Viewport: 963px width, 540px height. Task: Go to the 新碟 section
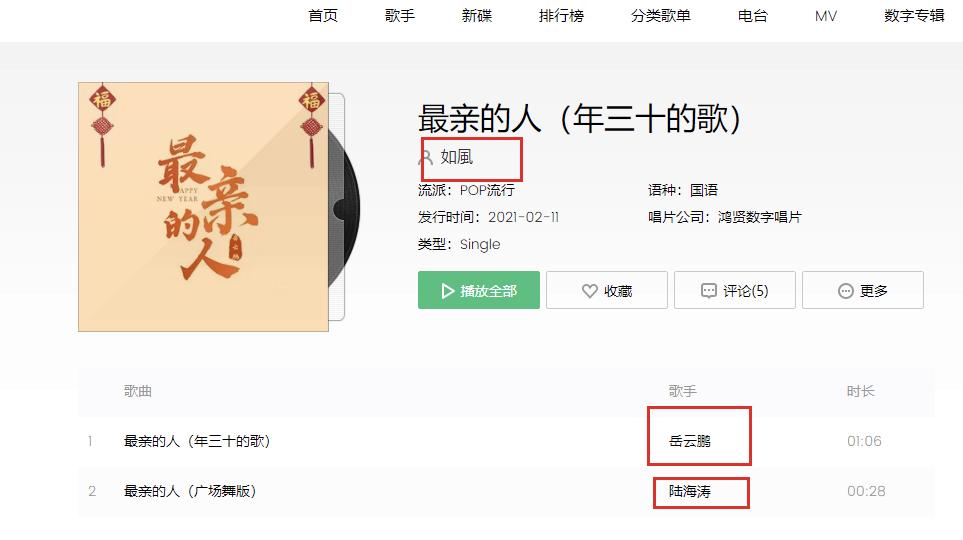coord(477,15)
